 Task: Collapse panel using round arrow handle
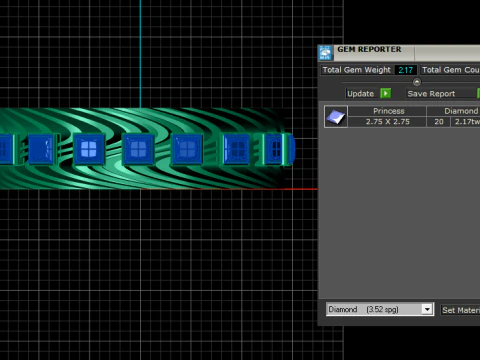pos(417,82)
